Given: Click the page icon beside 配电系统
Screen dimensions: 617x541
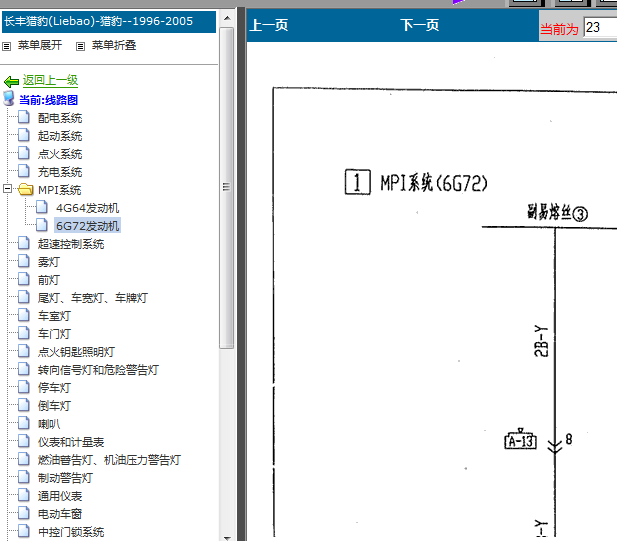Looking at the screenshot, I should coord(24,117).
